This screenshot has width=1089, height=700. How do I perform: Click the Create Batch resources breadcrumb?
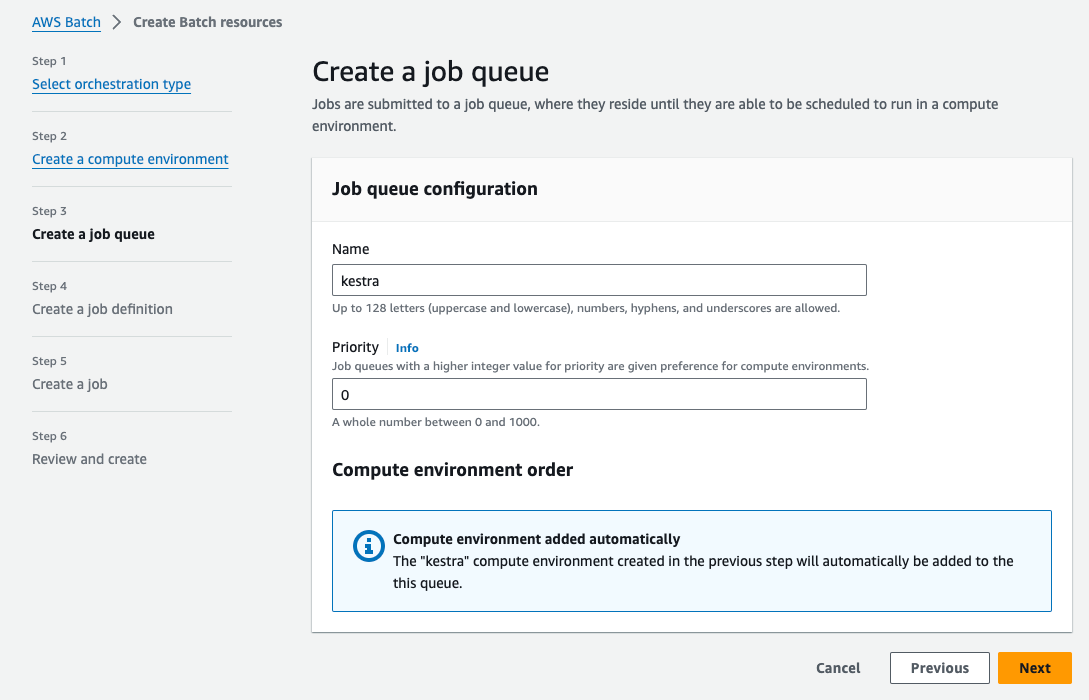207,22
